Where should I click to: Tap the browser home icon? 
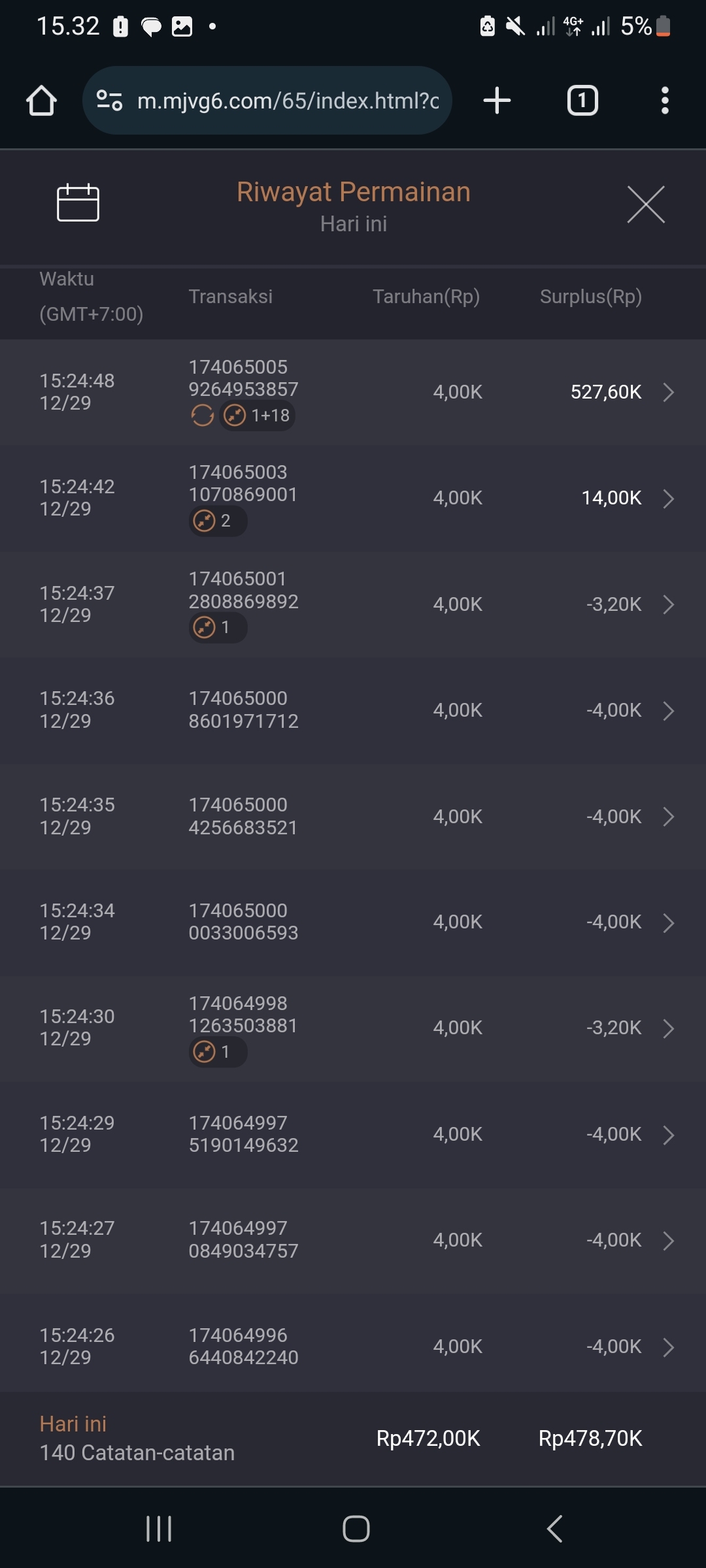coord(41,101)
